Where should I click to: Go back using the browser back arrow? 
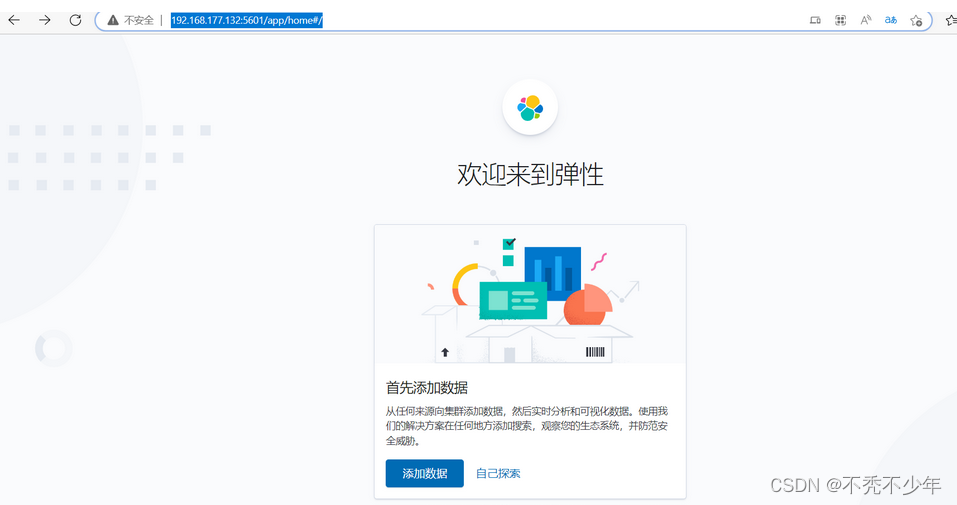coord(14,20)
